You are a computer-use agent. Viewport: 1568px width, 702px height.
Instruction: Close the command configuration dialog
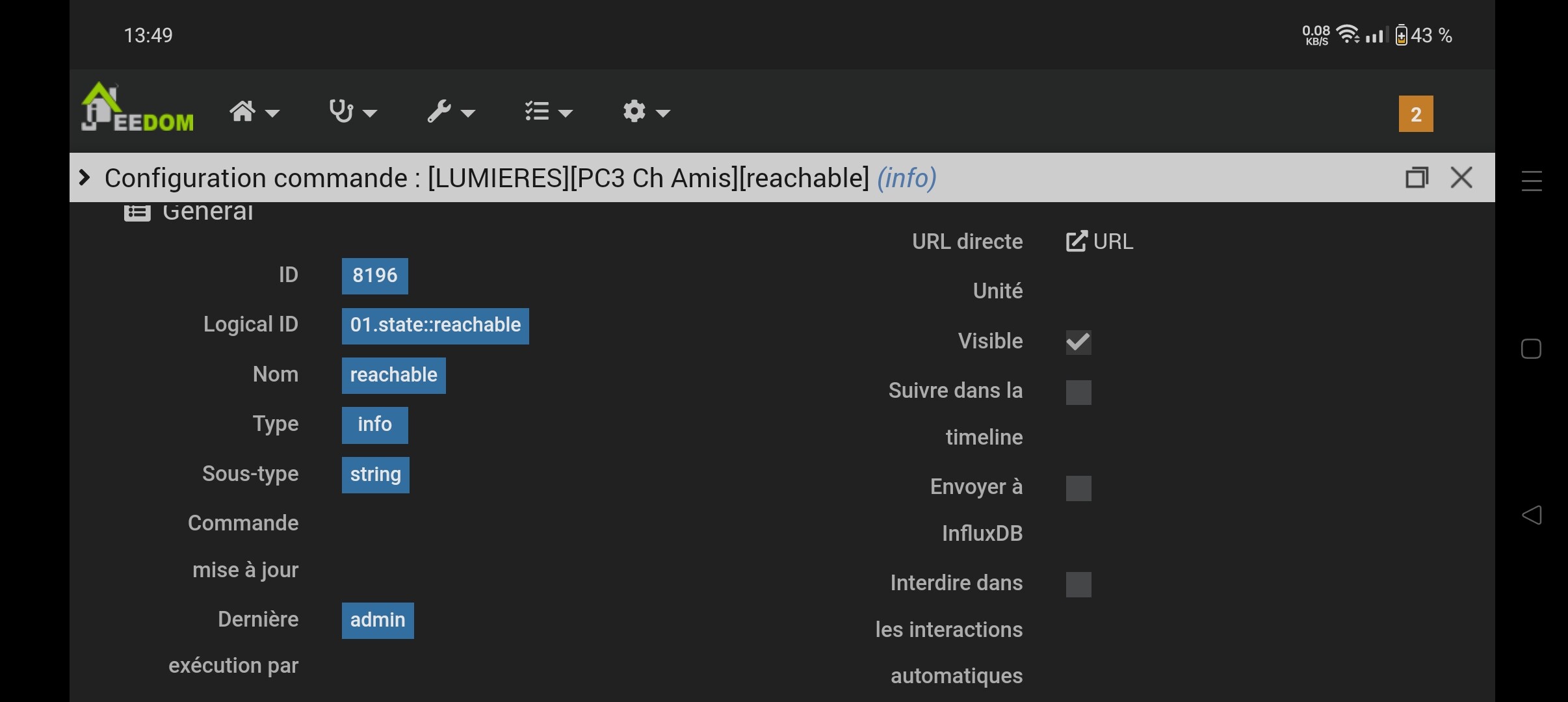[x=1461, y=177]
